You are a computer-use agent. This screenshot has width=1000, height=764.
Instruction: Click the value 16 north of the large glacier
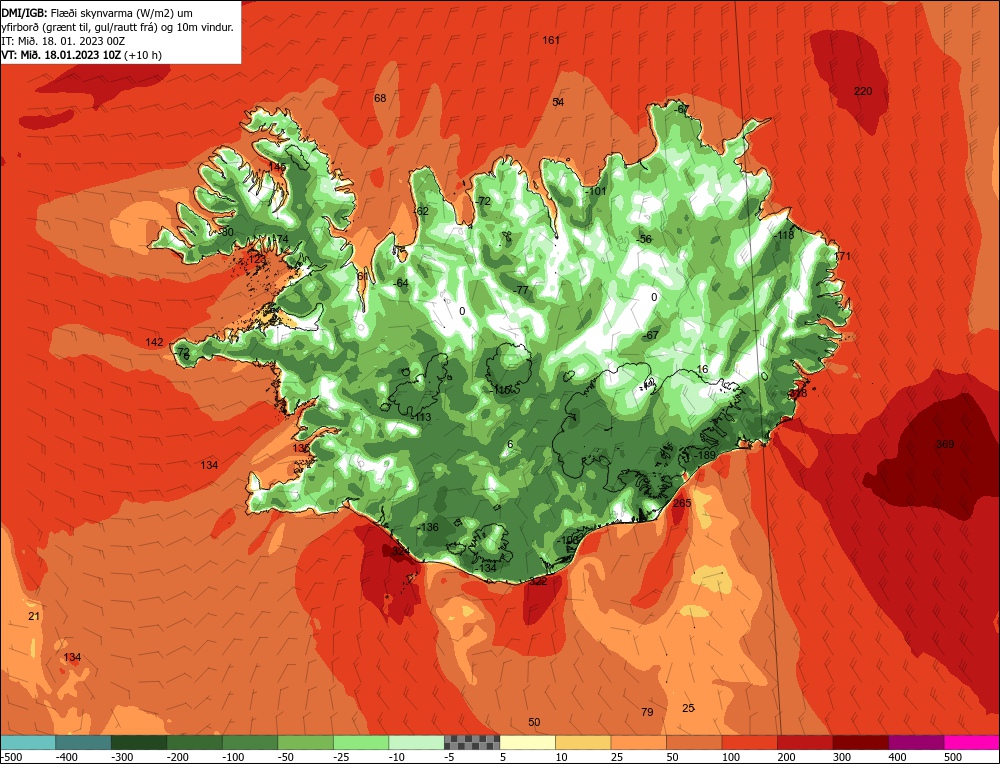703,369
